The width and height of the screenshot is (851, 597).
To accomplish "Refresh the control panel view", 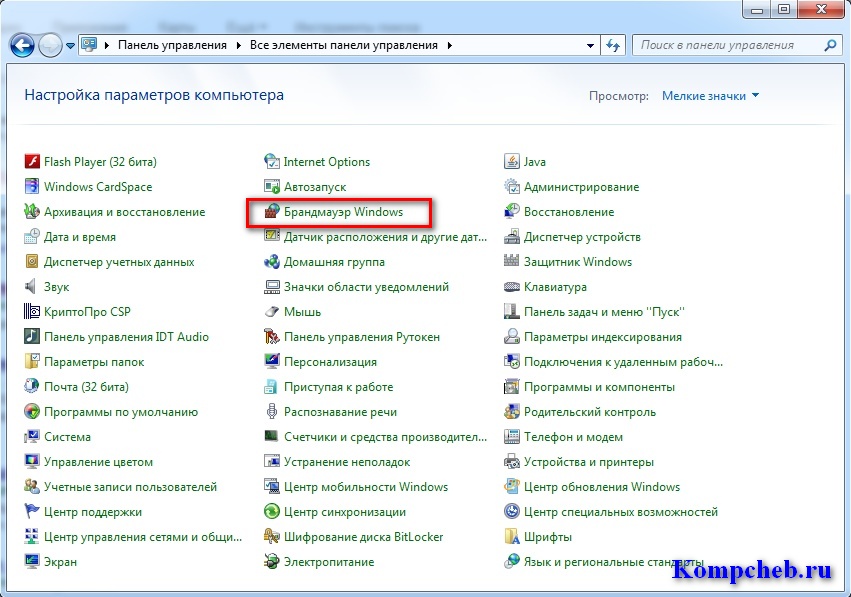I will pyautogui.click(x=613, y=46).
